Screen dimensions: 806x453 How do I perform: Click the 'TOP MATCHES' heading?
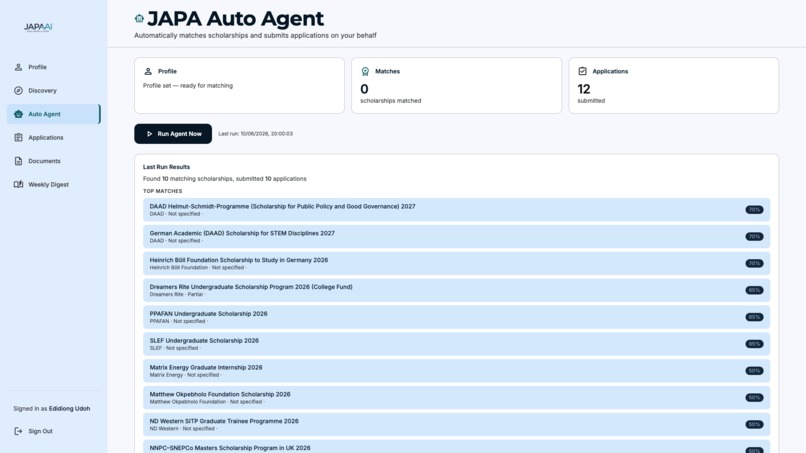[162, 191]
